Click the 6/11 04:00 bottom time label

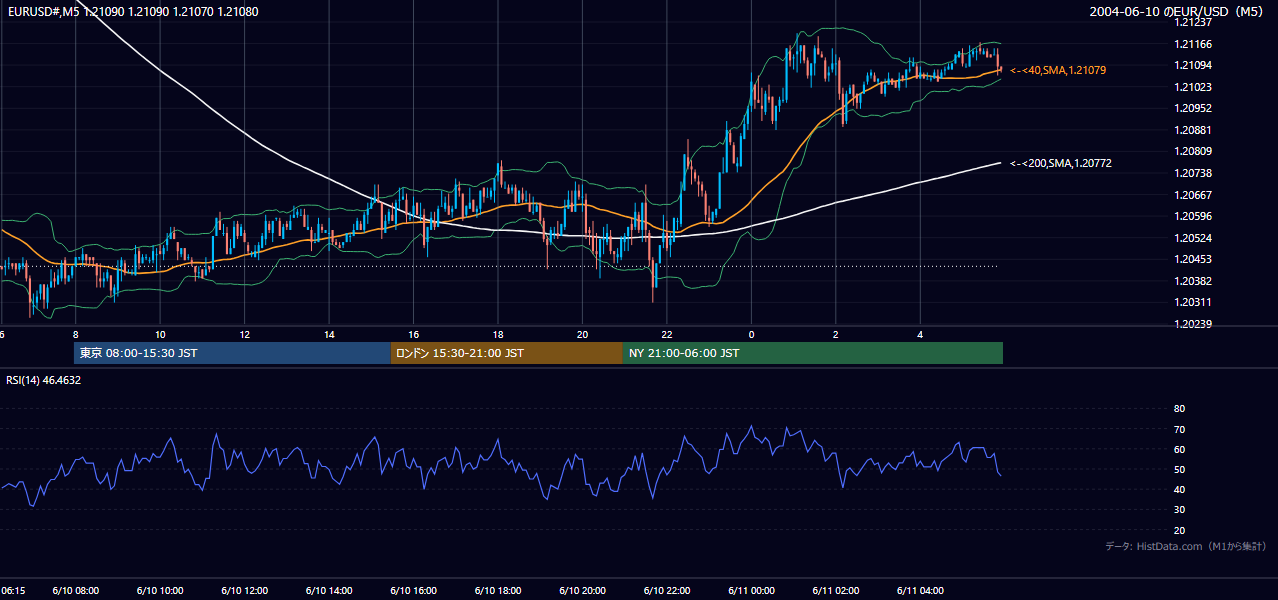(920, 591)
